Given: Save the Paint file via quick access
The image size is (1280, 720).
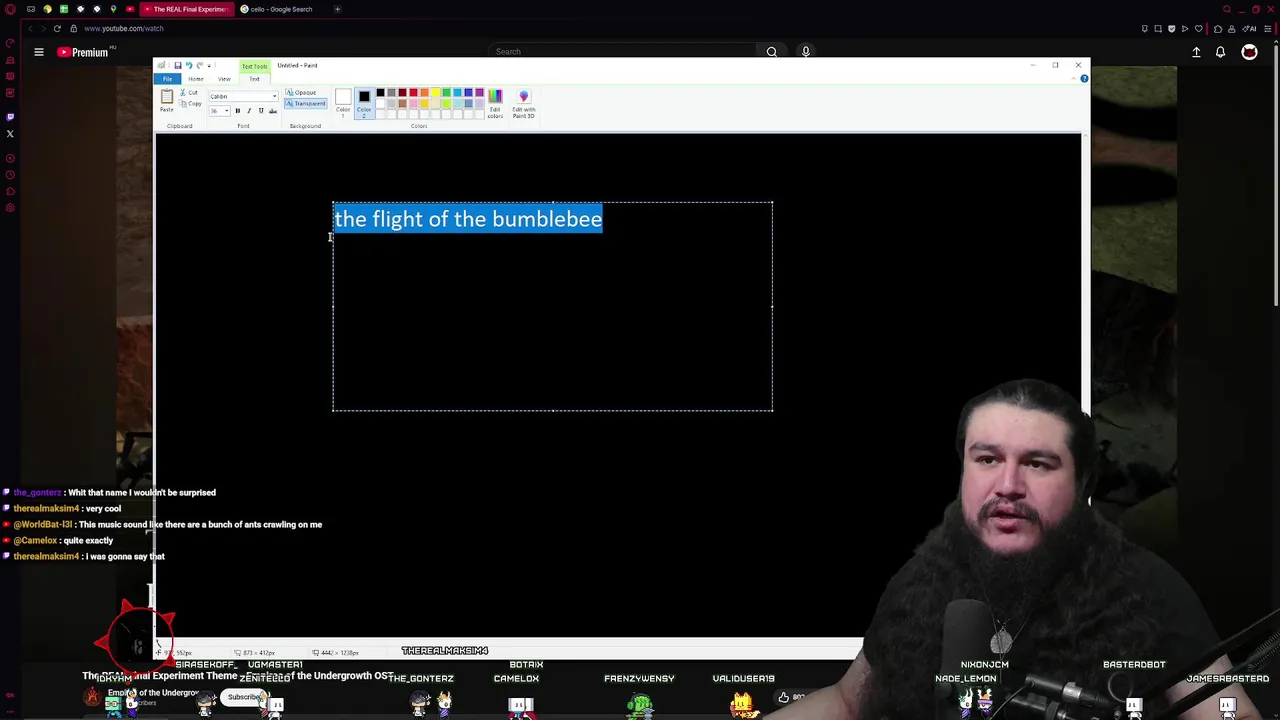Looking at the screenshot, I should pos(178,65).
